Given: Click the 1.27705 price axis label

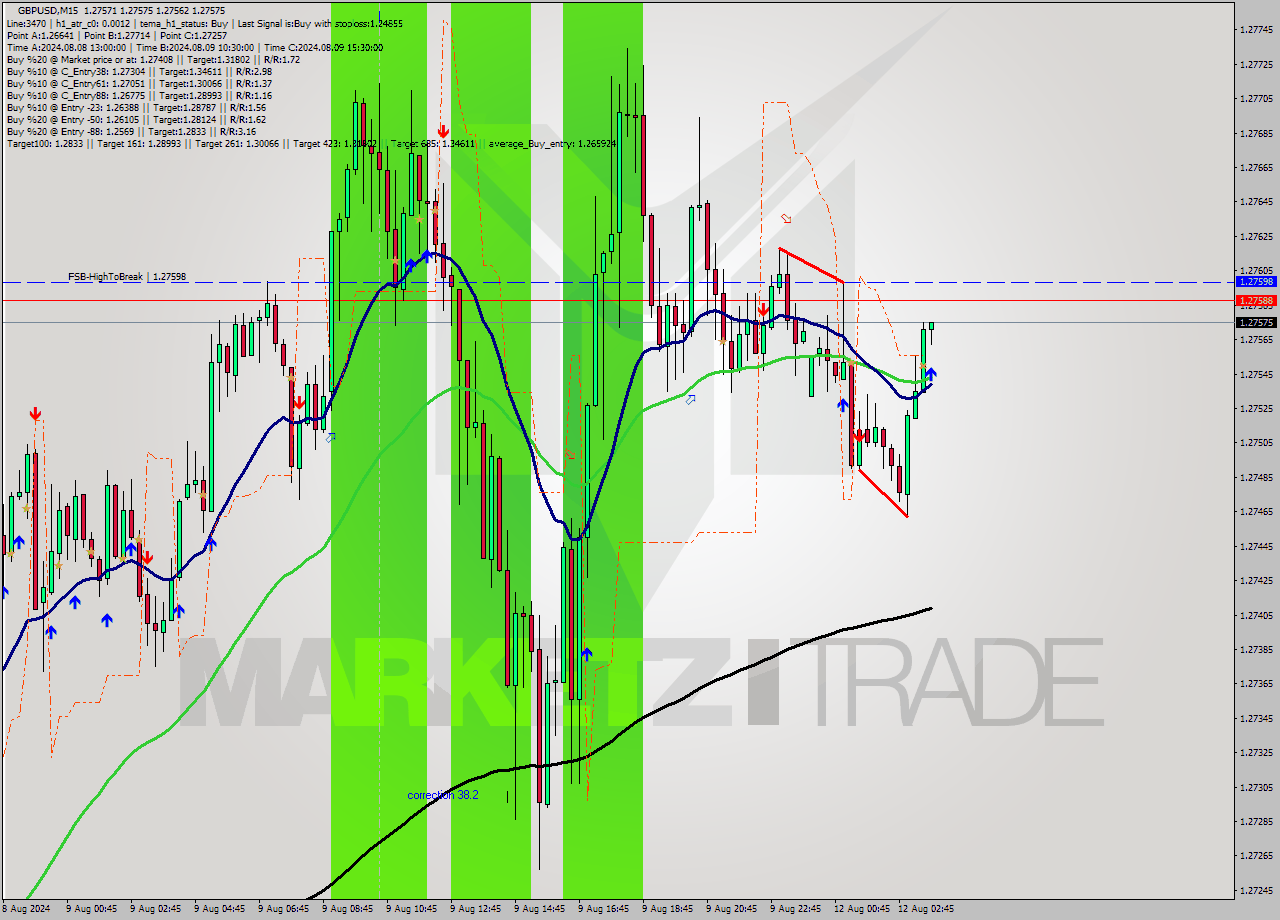Looking at the screenshot, I should point(1256,99).
